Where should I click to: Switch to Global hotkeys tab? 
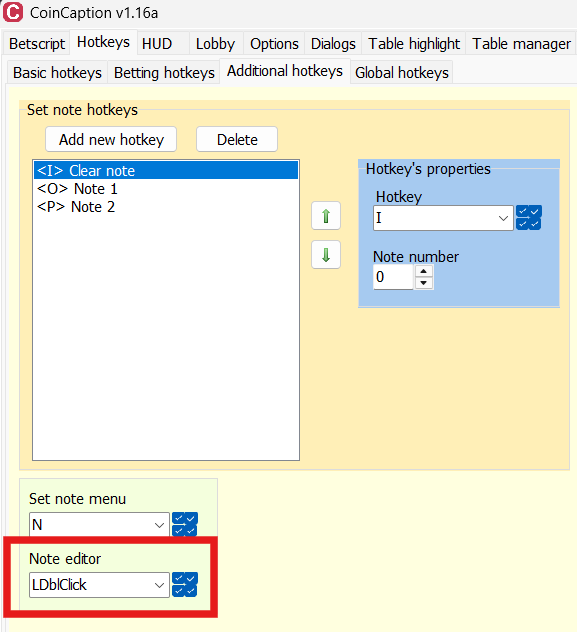point(402,73)
